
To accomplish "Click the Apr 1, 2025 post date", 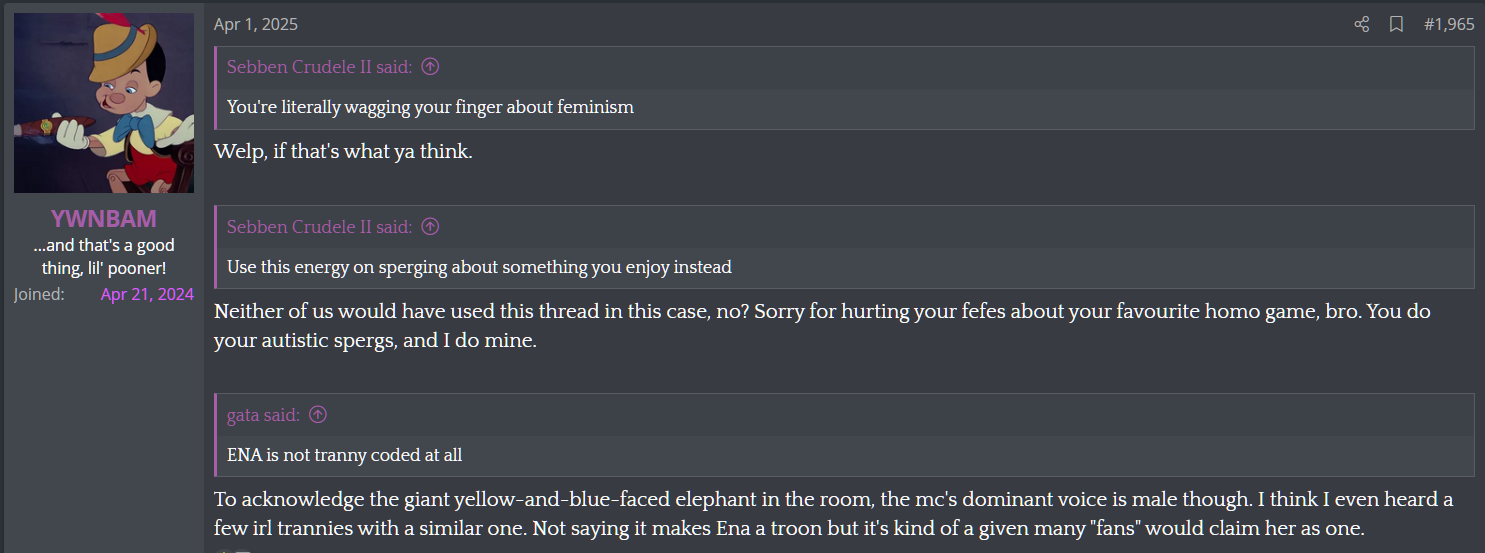I will (256, 24).
